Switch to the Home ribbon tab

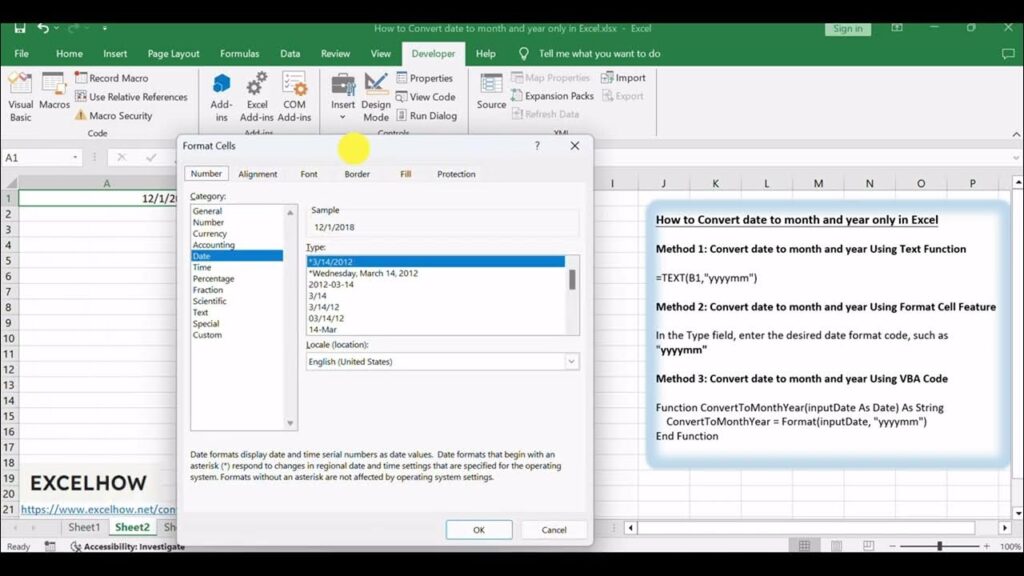69,54
